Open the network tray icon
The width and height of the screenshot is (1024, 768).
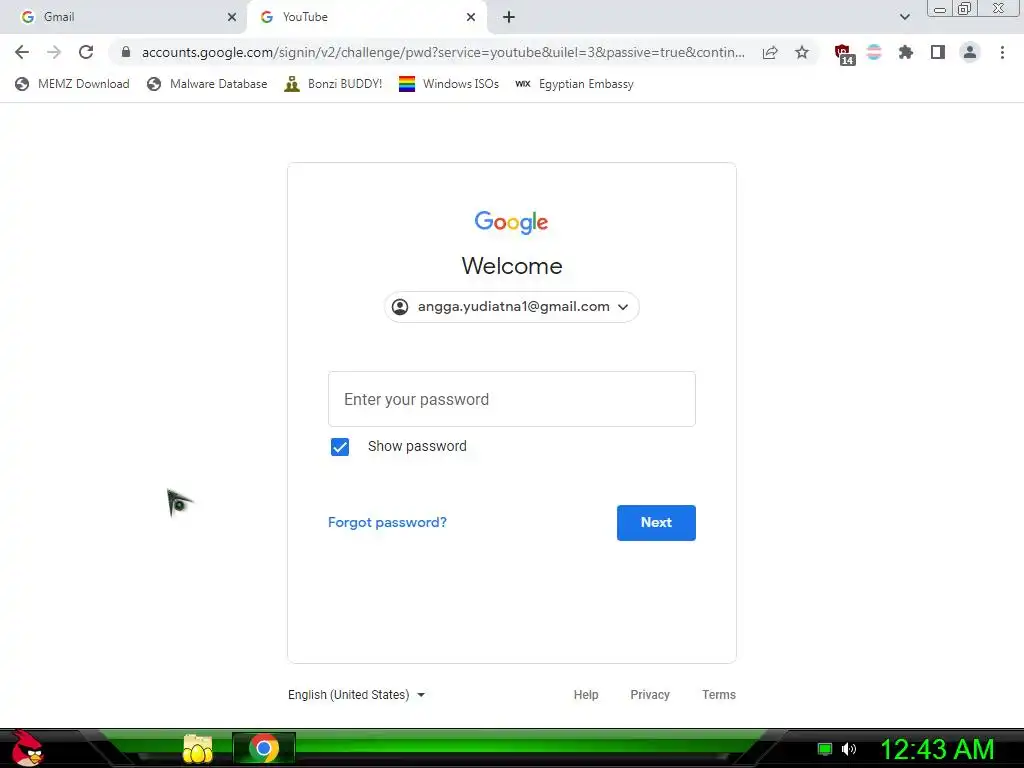pyautogui.click(x=825, y=749)
